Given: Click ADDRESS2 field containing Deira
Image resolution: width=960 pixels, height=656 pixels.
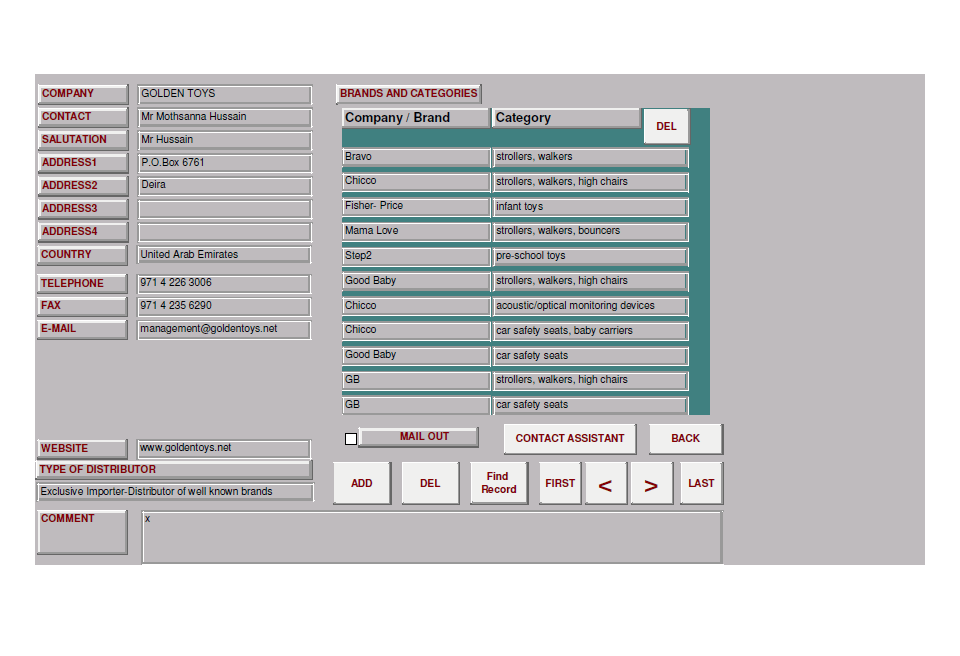Looking at the screenshot, I should (x=225, y=186).
